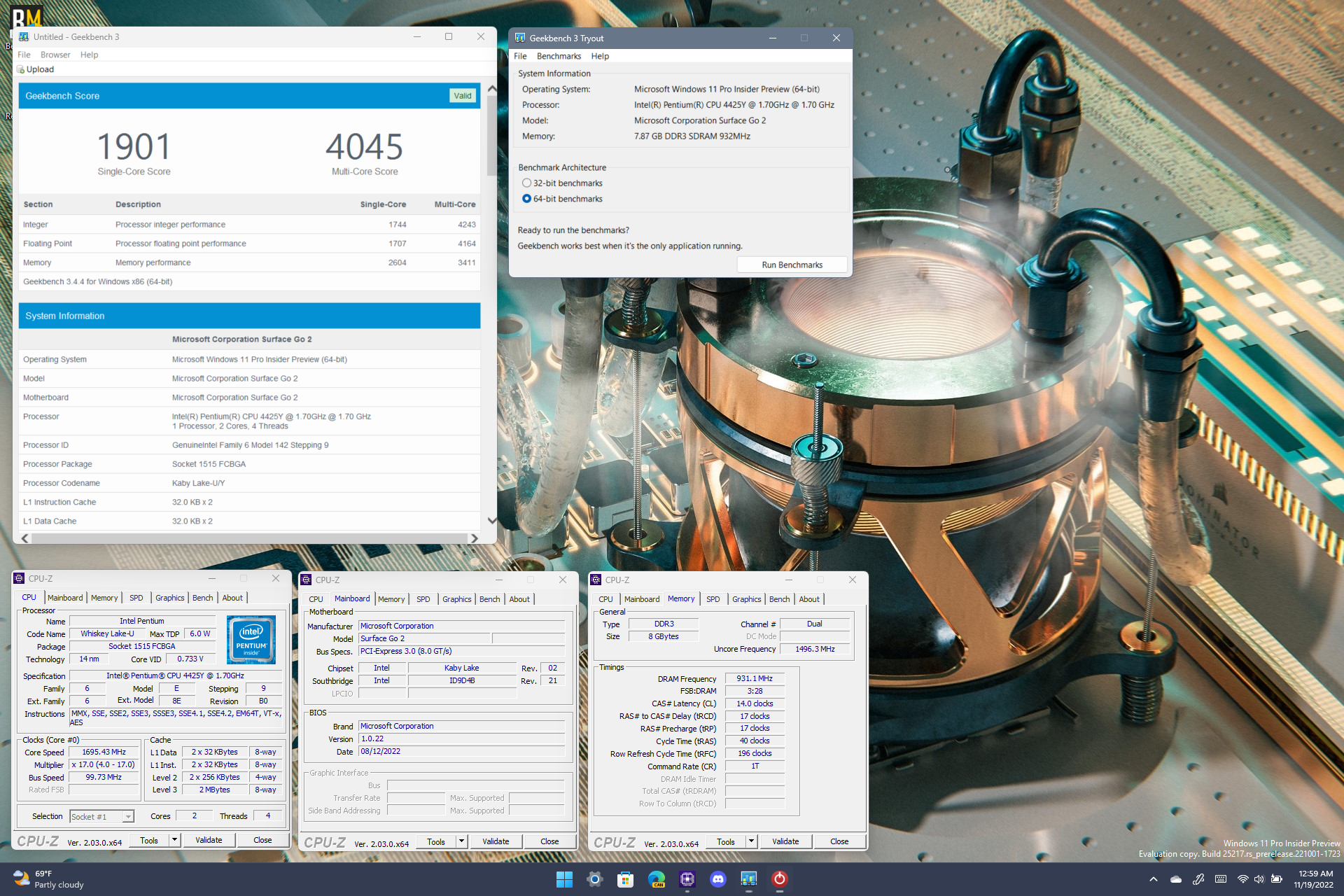This screenshot has height=896, width=1344.
Task: Click the Untitled - Geekbench 3 window icon
Action: [24, 36]
